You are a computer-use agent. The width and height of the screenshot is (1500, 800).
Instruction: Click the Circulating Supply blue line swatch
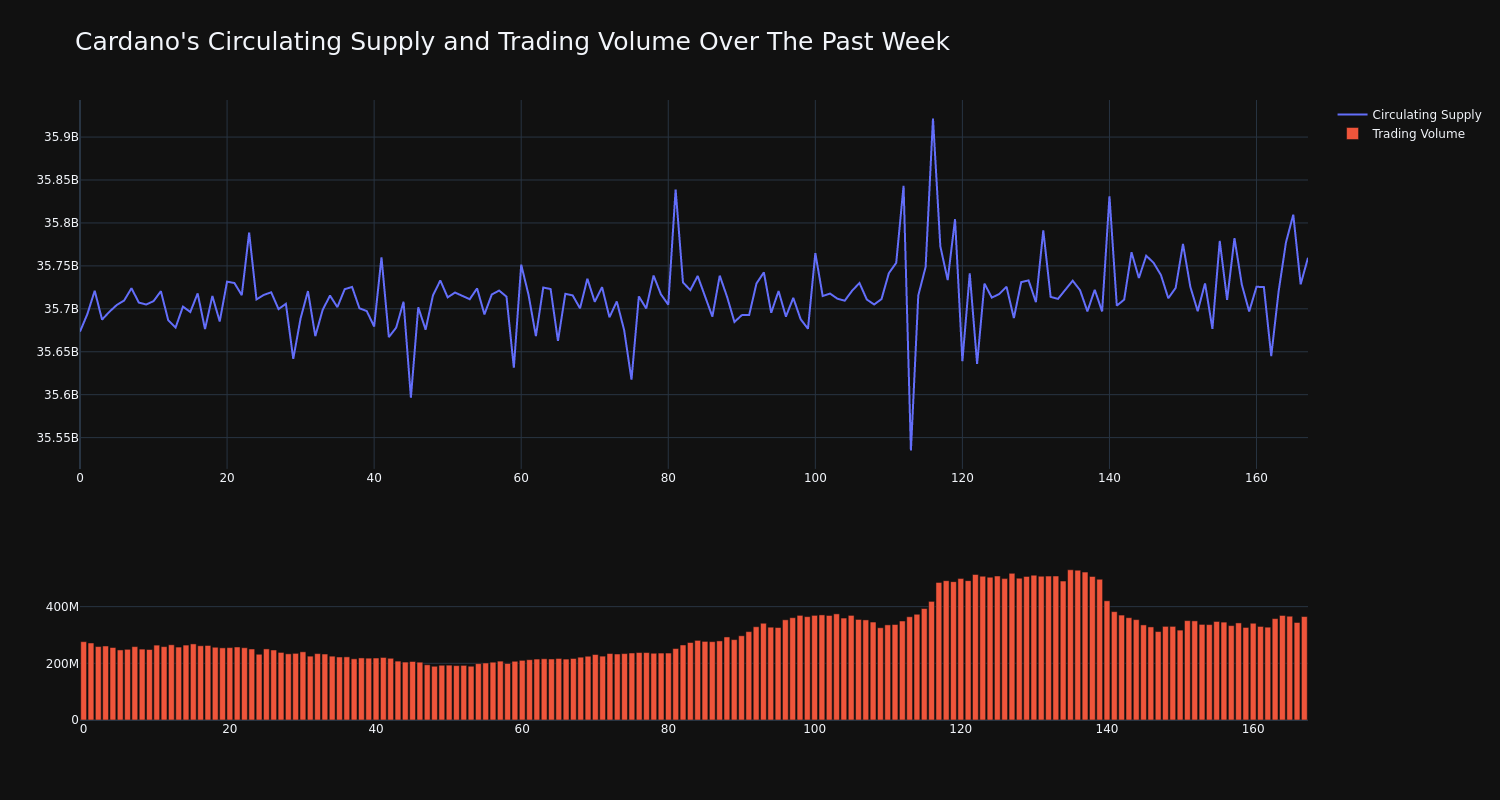pos(1352,115)
